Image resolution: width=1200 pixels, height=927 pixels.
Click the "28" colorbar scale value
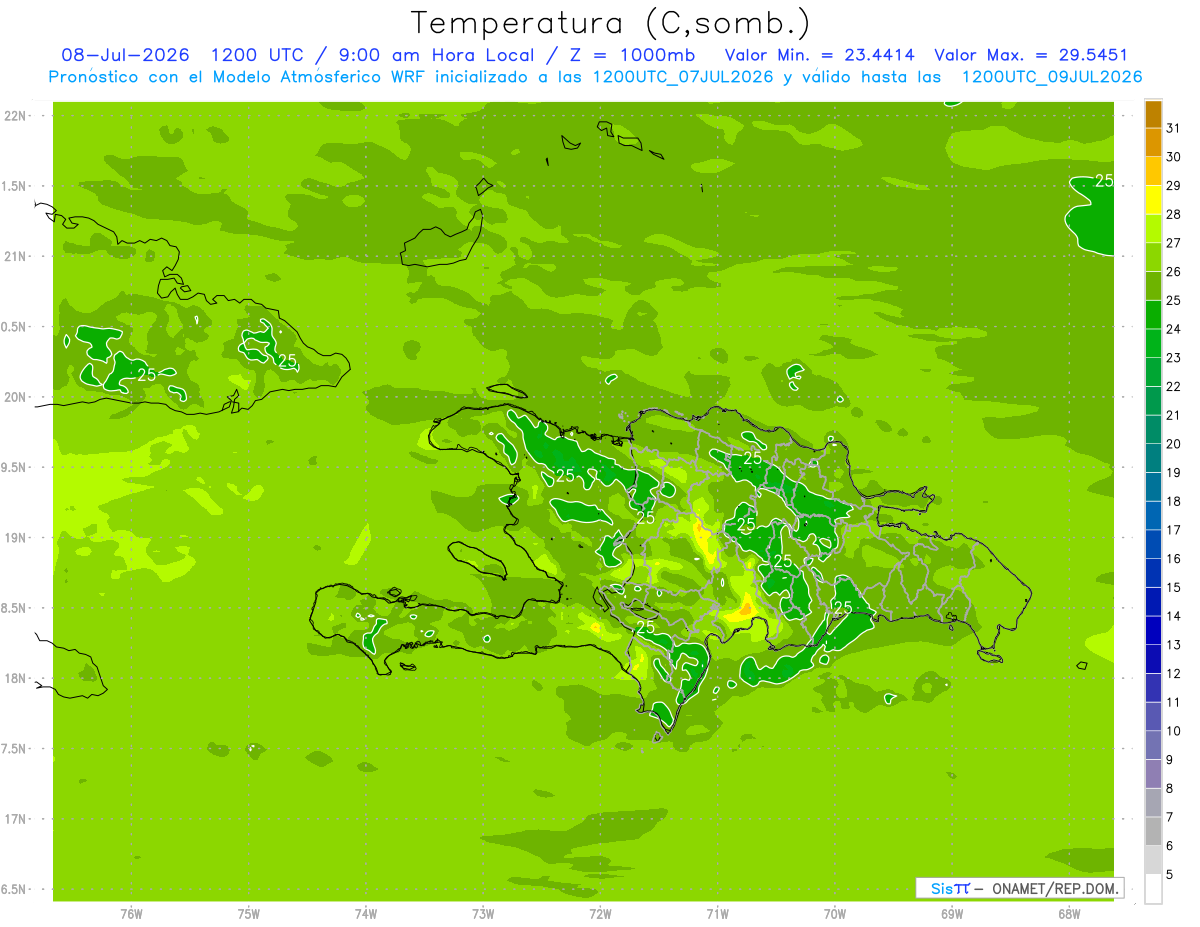click(x=1174, y=214)
